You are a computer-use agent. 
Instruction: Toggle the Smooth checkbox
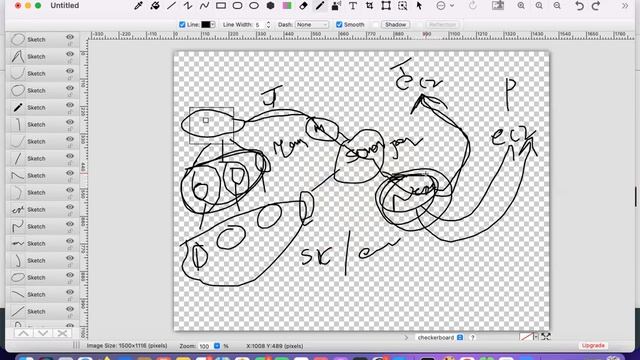[339, 25]
